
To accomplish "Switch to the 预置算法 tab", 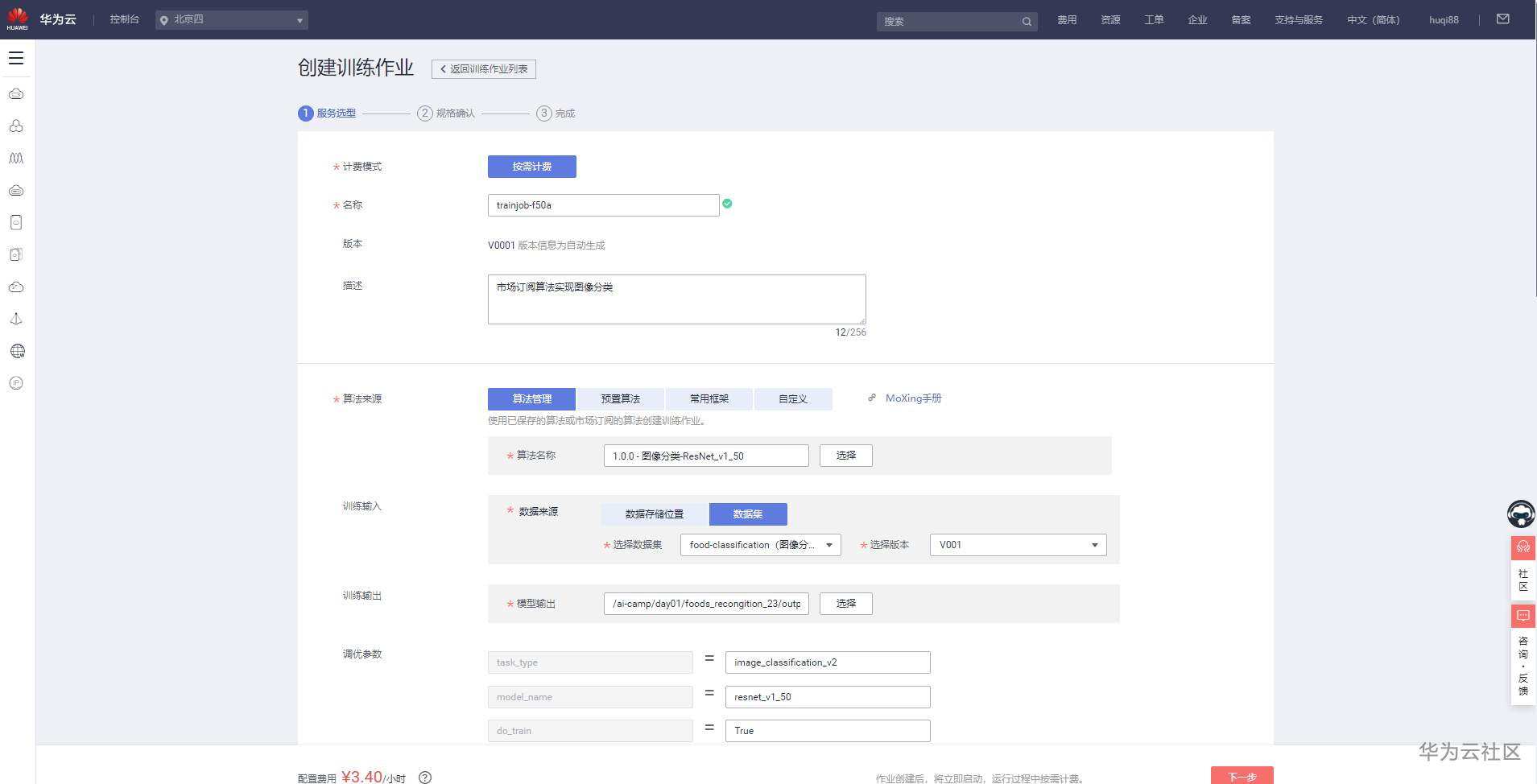I will tap(621, 399).
